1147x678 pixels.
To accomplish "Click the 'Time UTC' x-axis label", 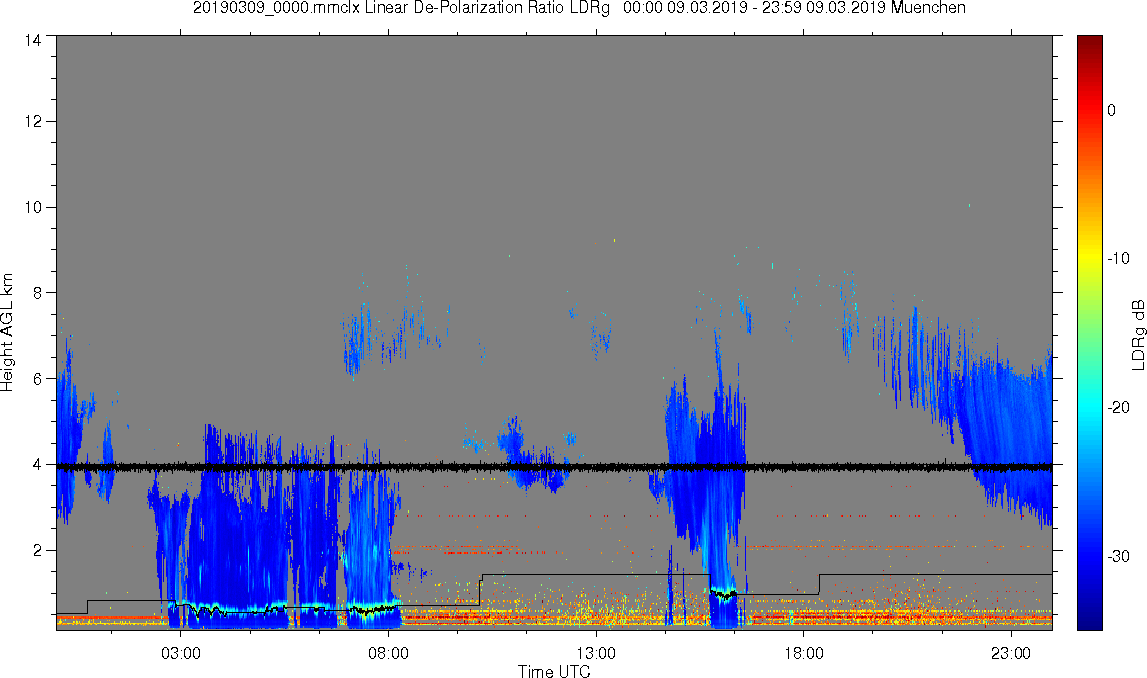I will click(x=554, y=671).
